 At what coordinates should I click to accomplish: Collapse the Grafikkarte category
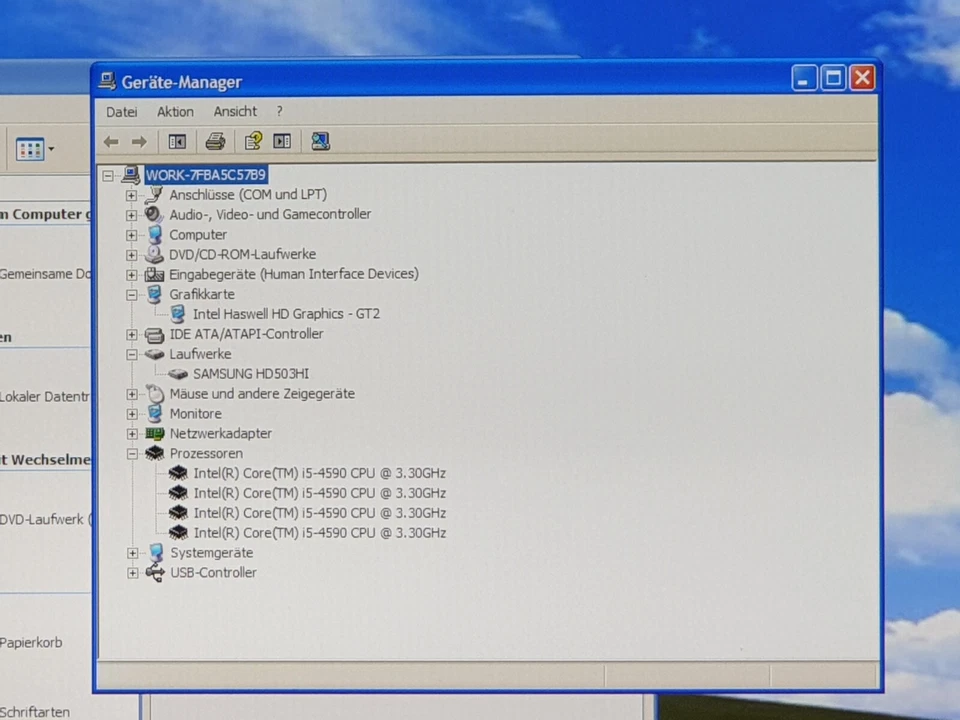131,295
